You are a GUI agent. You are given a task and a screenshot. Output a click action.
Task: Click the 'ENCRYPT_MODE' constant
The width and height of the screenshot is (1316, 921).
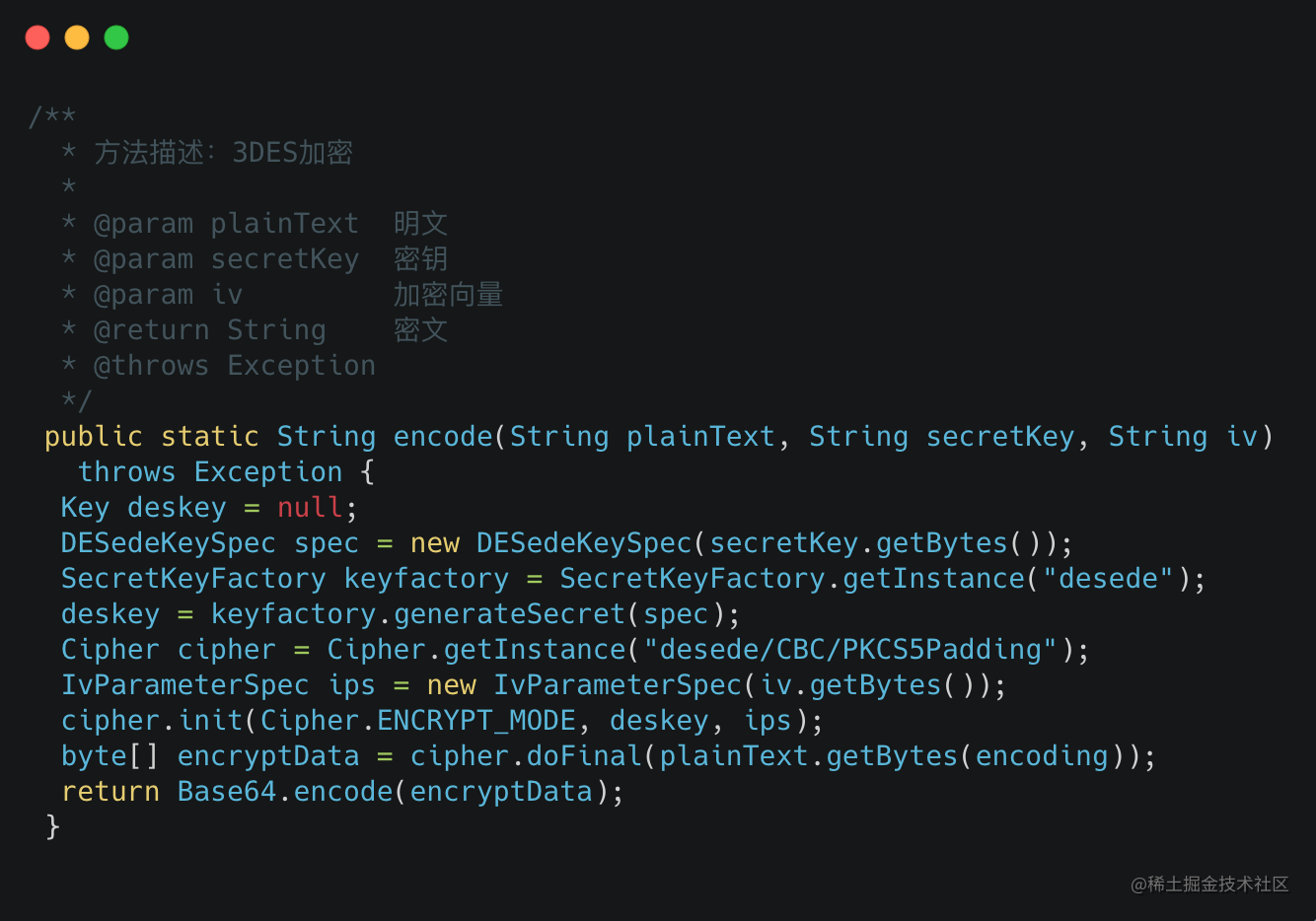tap(476, 720)
